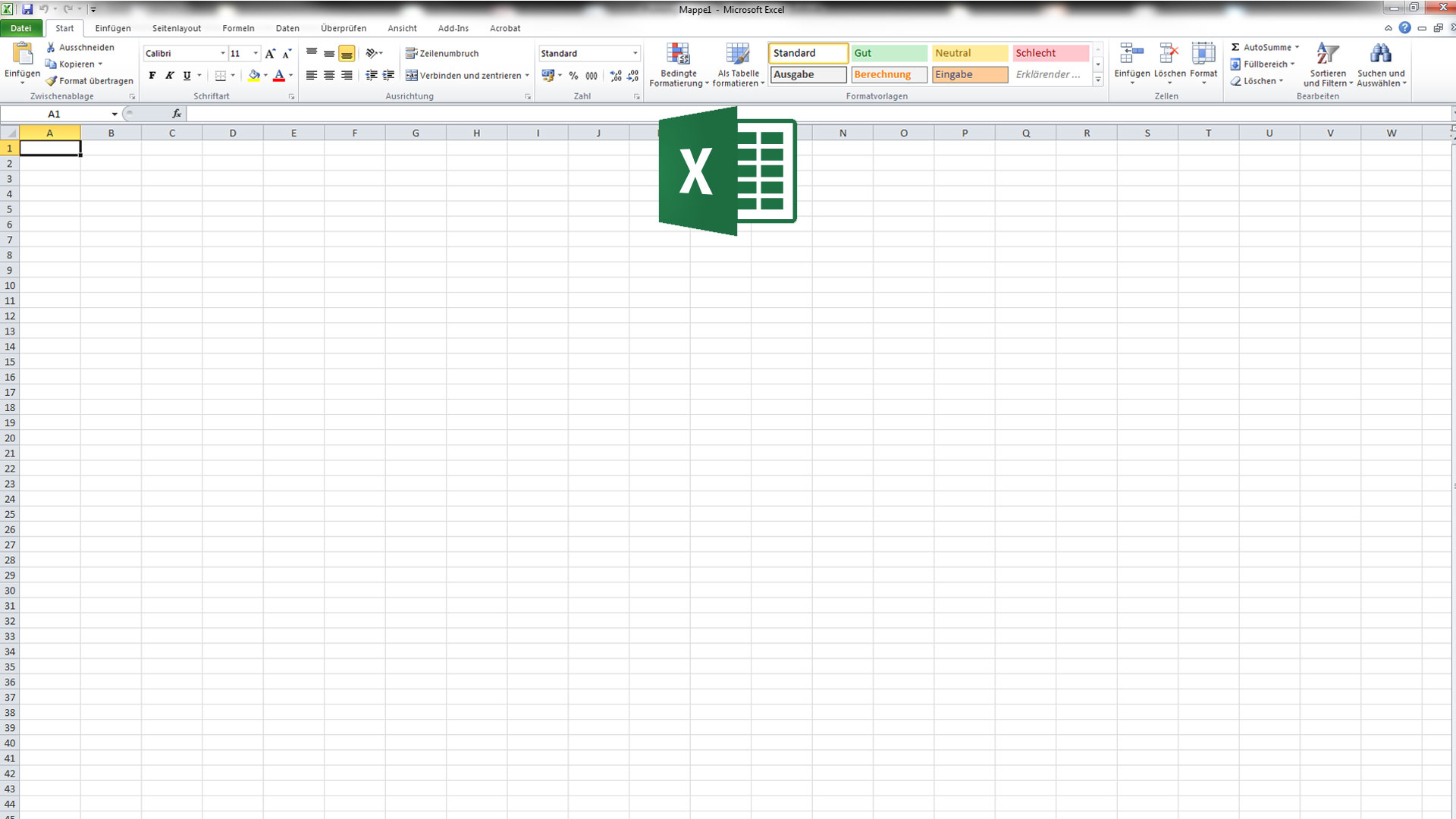Screen dimensions: 1456x819
Task: Click the AutoSumme sigma icon
Action: (x=1235, y=47)
